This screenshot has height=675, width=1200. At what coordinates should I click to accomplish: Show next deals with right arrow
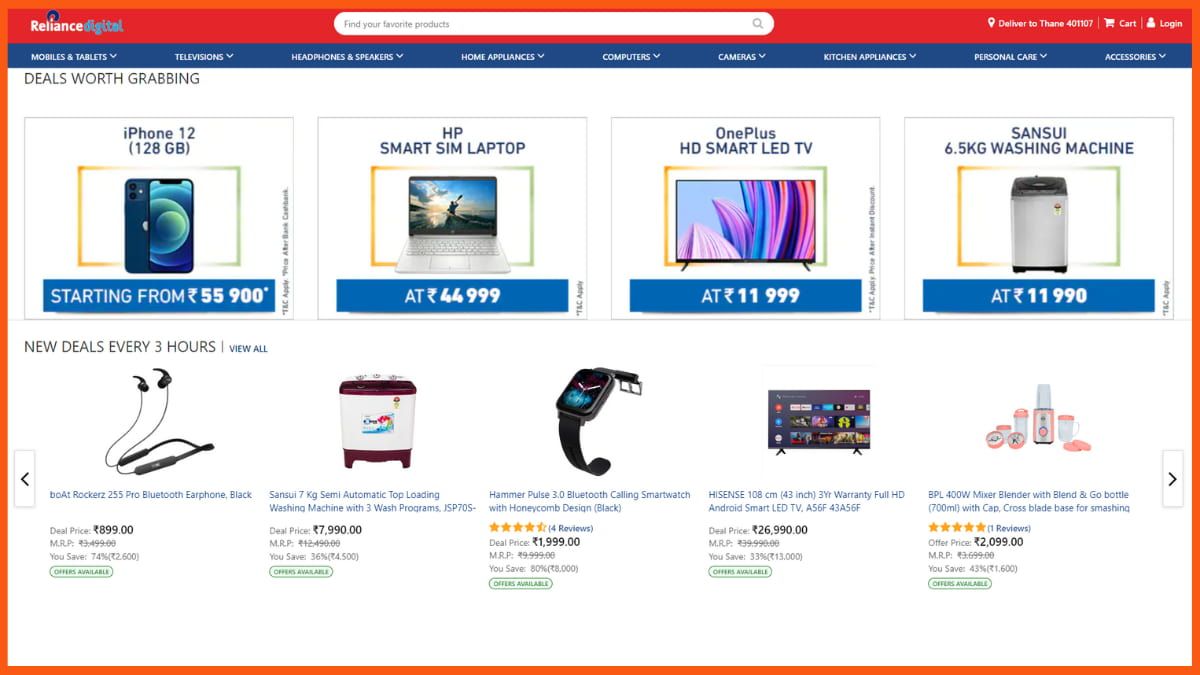(1172, 479)
